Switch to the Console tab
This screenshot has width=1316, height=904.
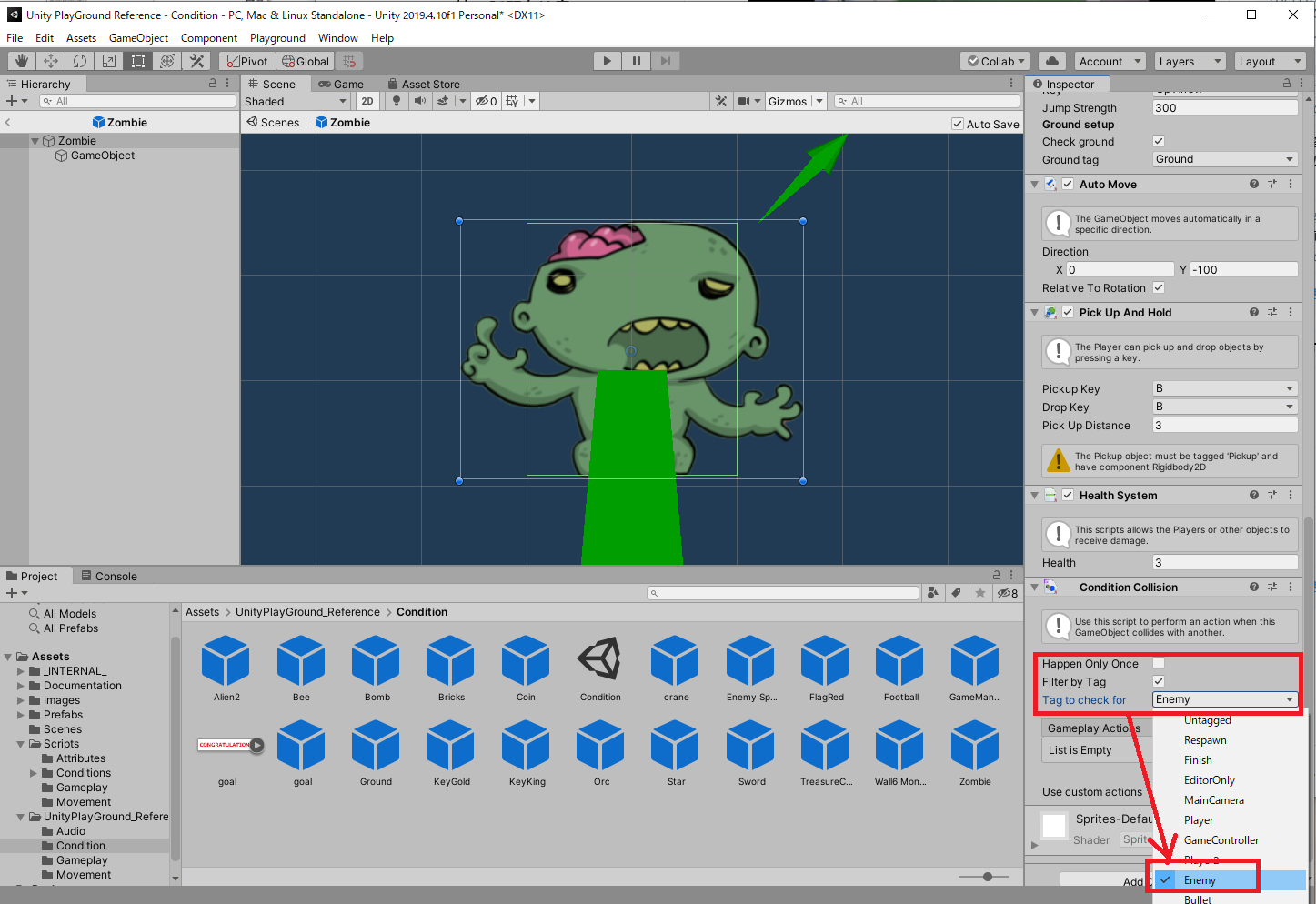pyautogui.click(x=109, y=576)
